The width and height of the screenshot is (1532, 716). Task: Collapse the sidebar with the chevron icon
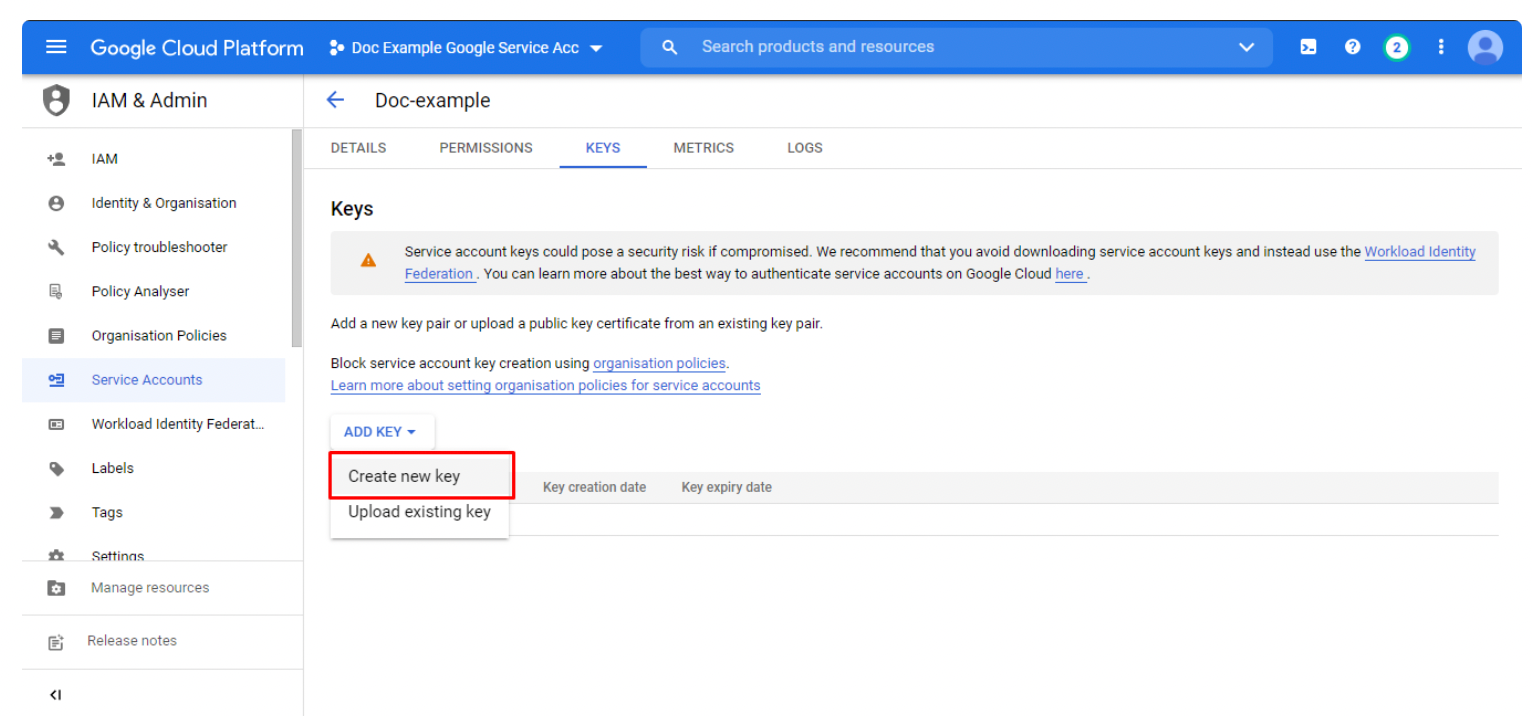coord(56,695)
